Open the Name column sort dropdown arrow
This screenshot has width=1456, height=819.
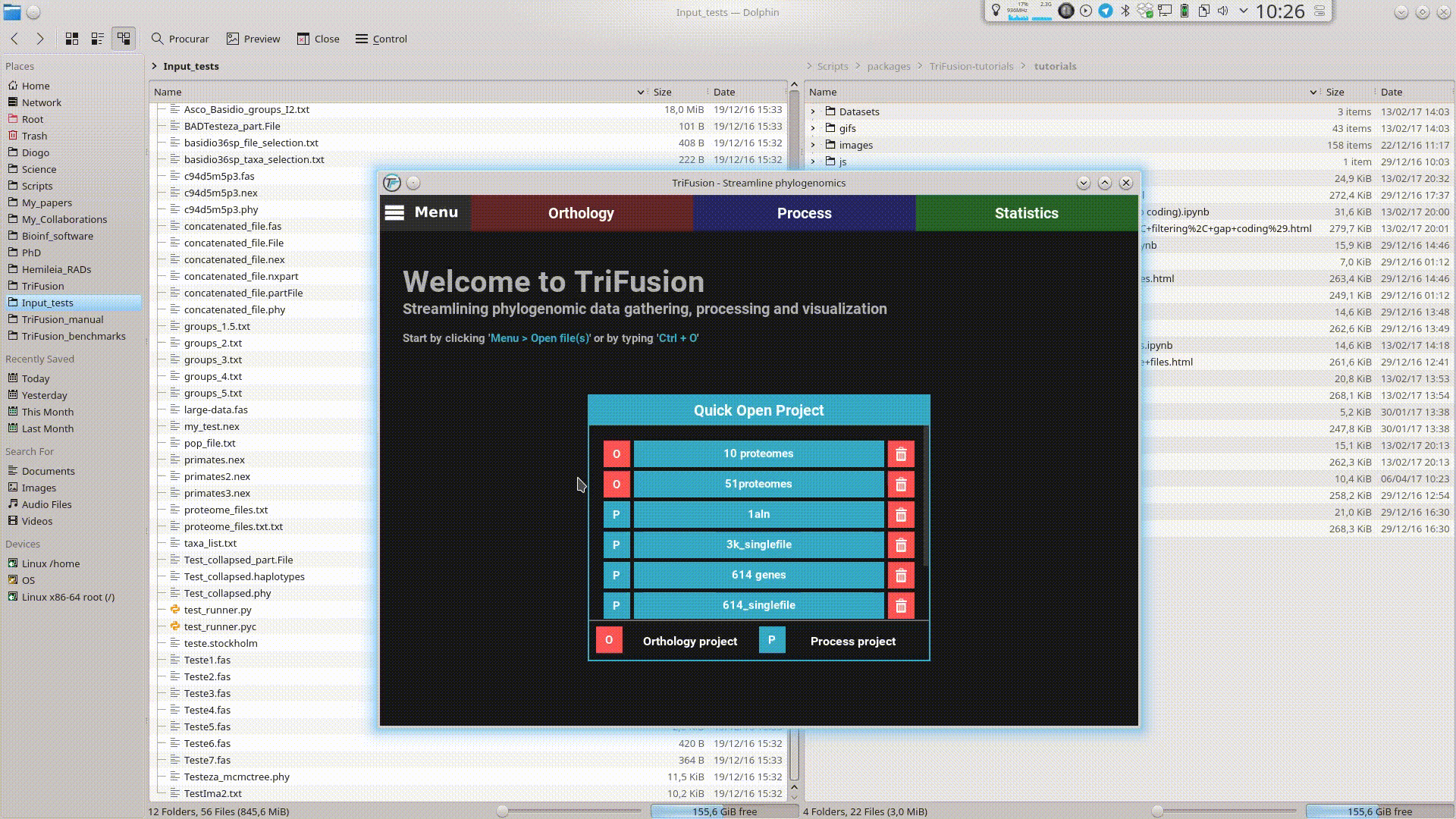click(641, 92)
